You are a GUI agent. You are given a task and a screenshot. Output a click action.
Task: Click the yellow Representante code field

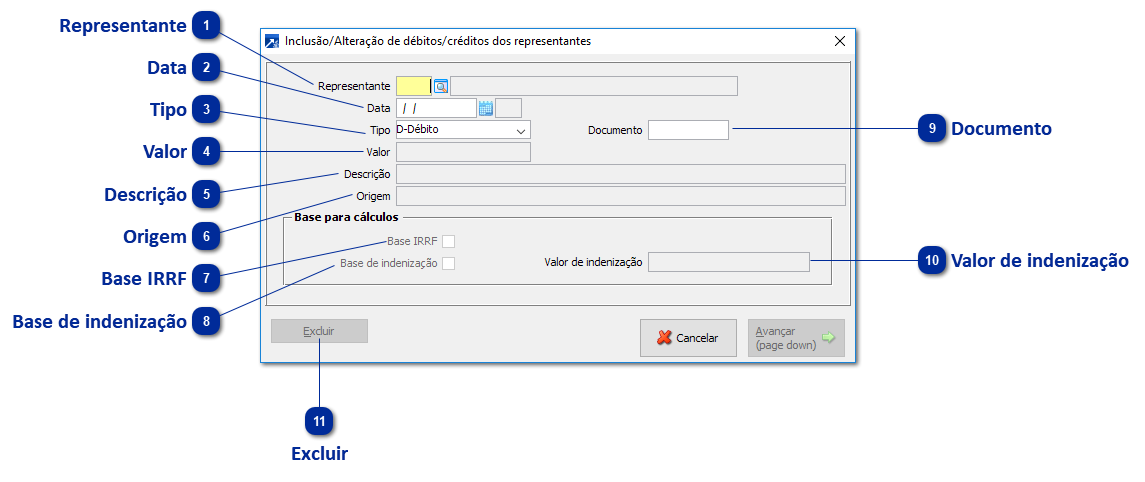[413, 86]
